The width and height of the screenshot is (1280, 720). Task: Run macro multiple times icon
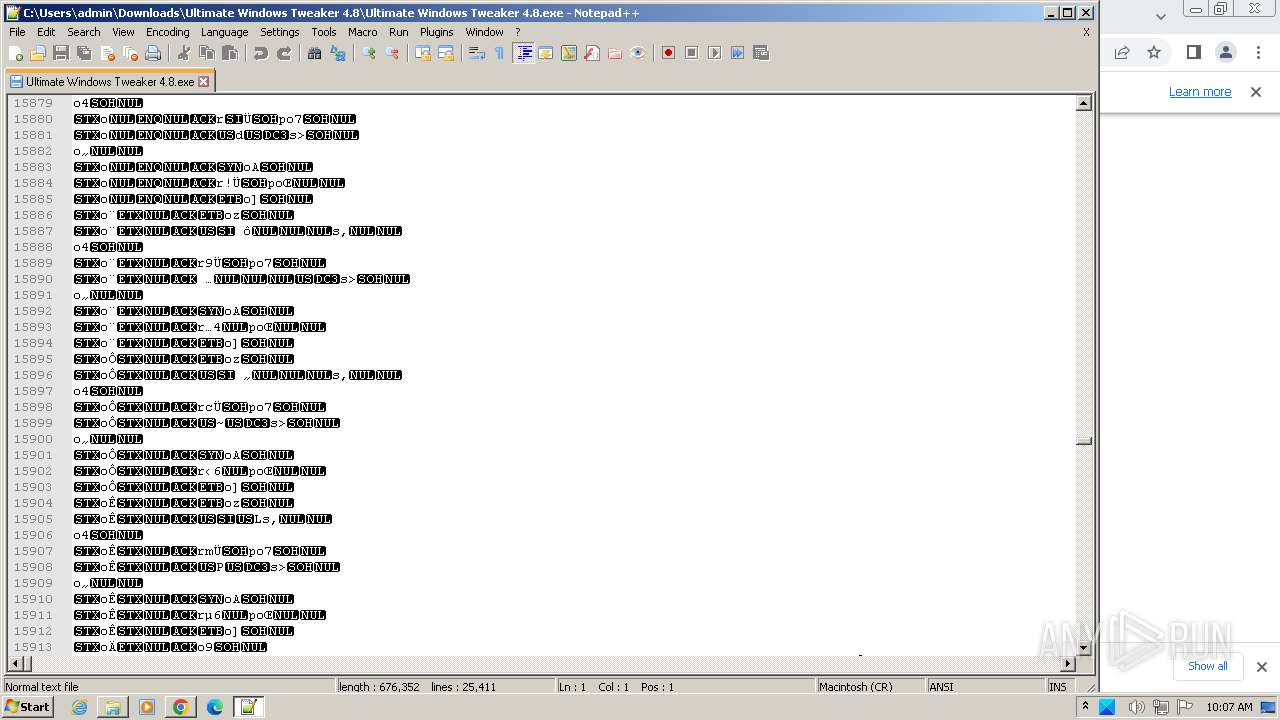[x=737, y=53]
